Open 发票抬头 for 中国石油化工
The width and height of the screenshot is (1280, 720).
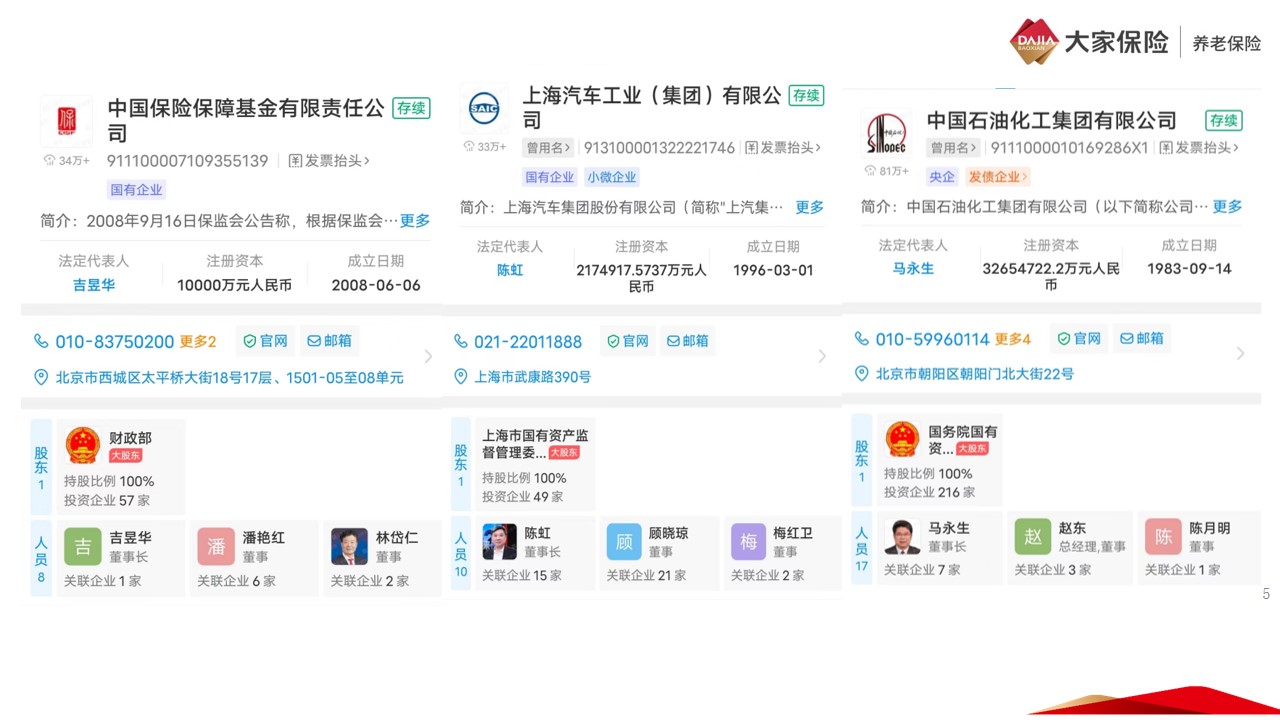1199,147
